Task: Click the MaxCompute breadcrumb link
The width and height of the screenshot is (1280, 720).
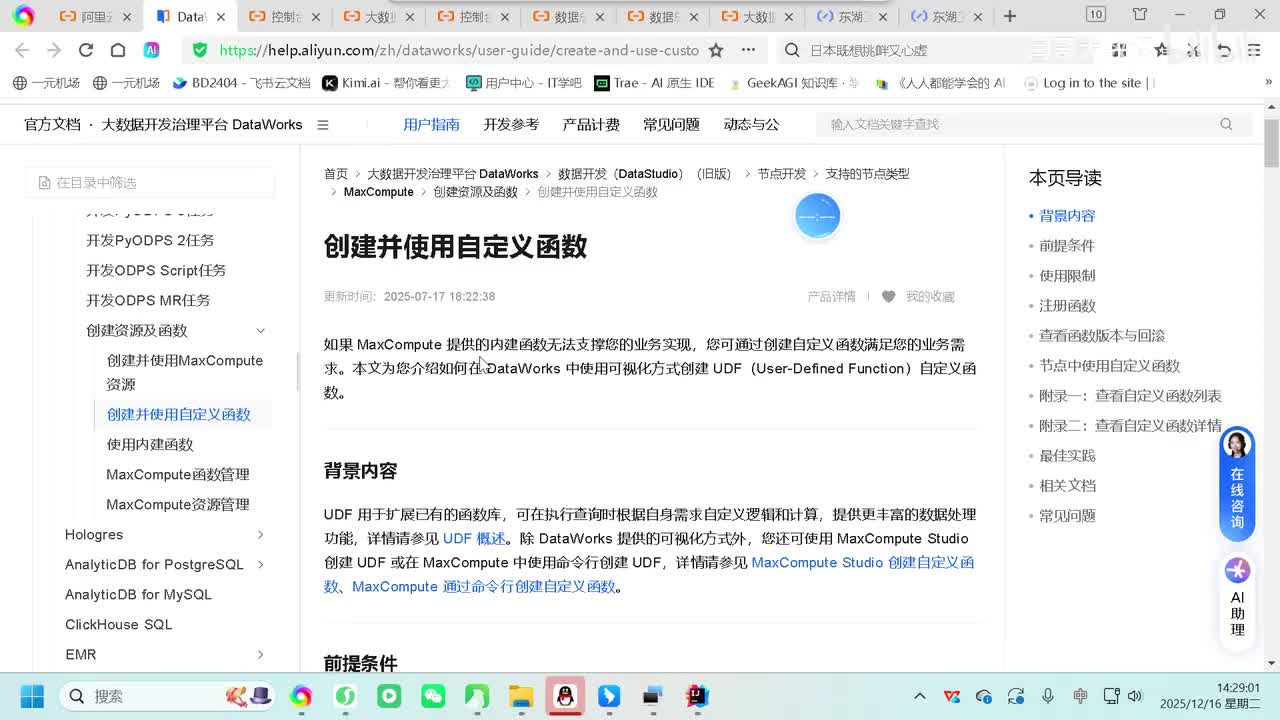Action: tap(378, 192)
